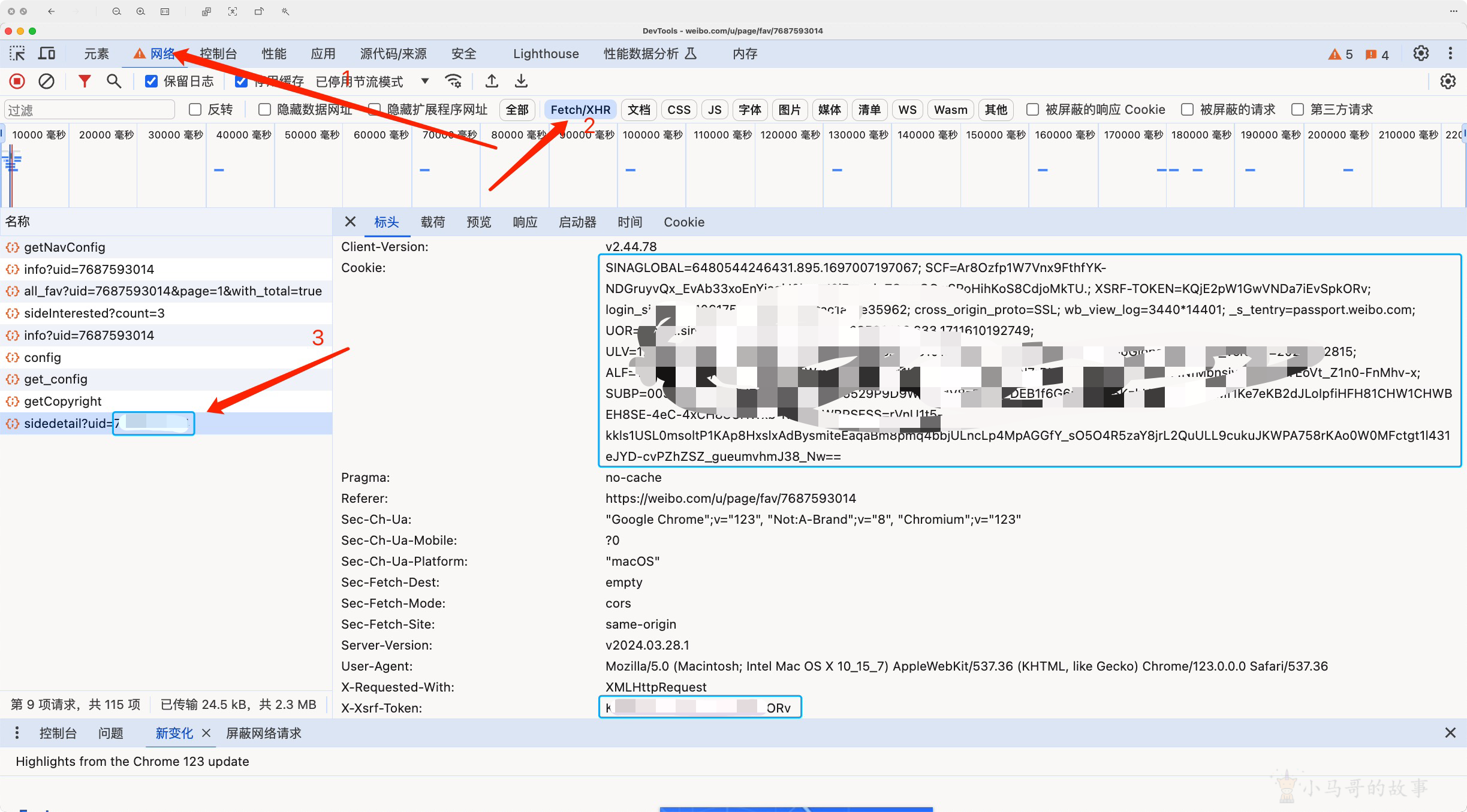This screenshot has height=812, width=1467.
Task: Open network panel settings gear
Action: (x=1448, y=81)
